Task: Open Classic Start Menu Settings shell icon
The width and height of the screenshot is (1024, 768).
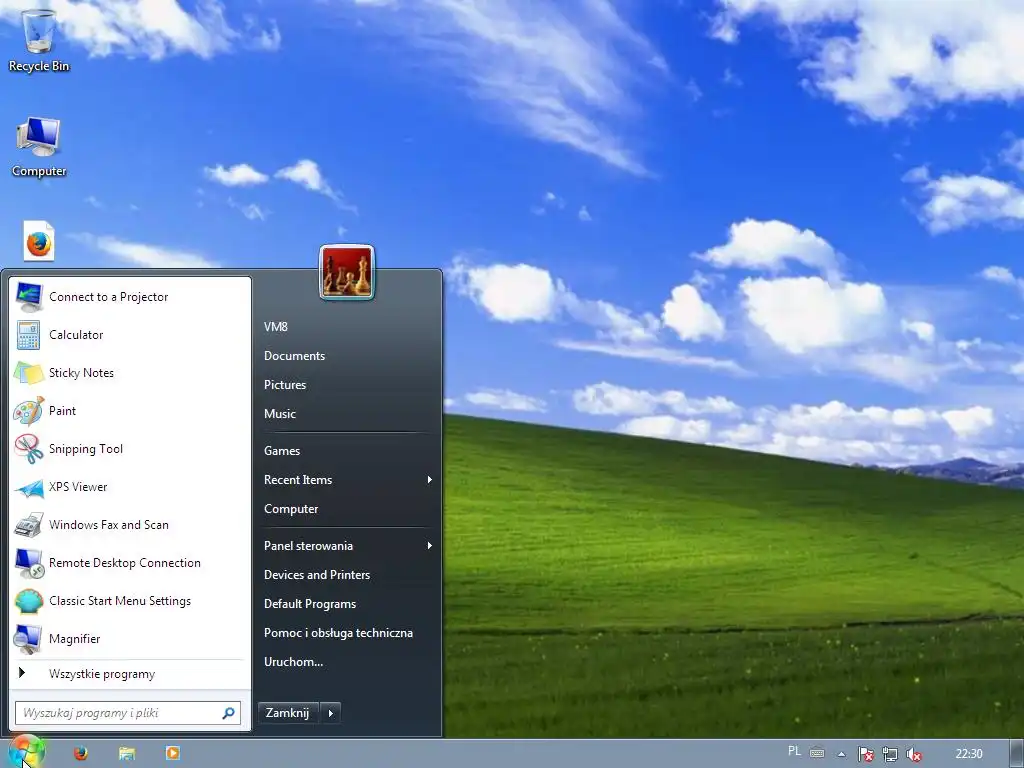Action: tap(29, 601)
